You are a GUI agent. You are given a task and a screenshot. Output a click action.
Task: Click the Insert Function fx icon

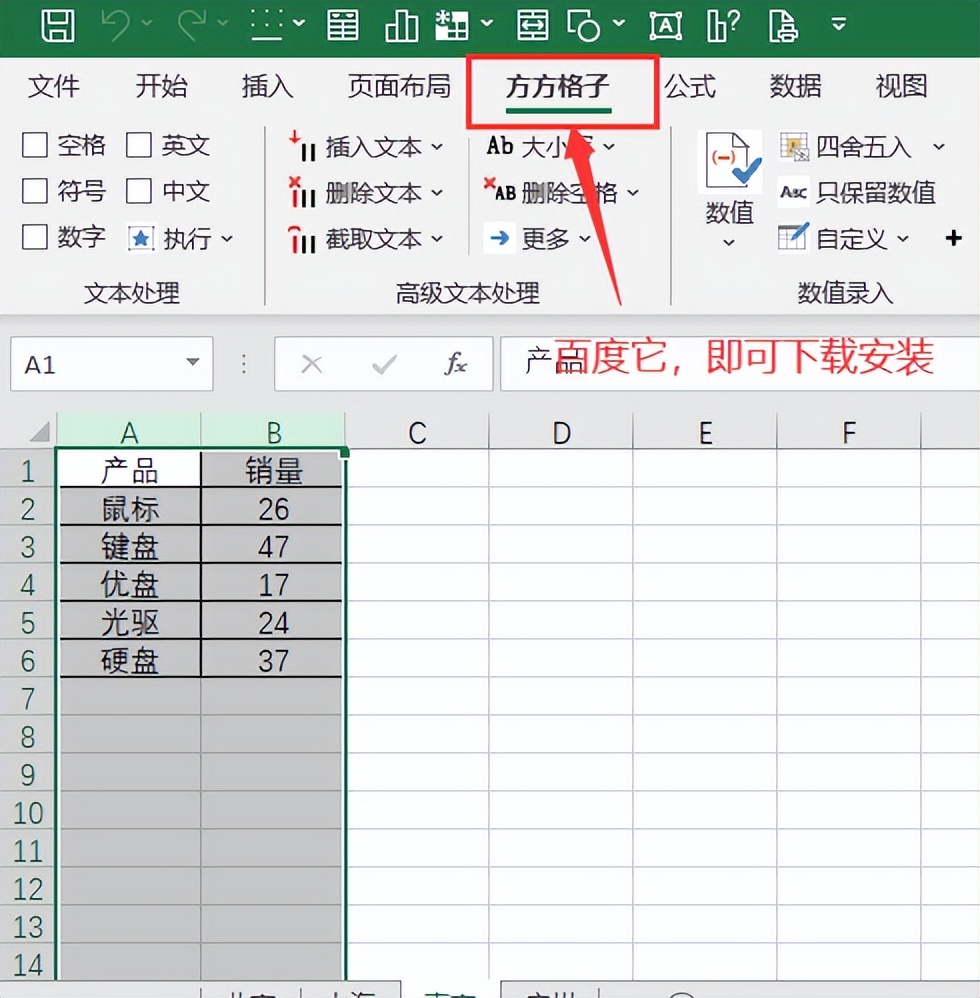click(456, 364)
